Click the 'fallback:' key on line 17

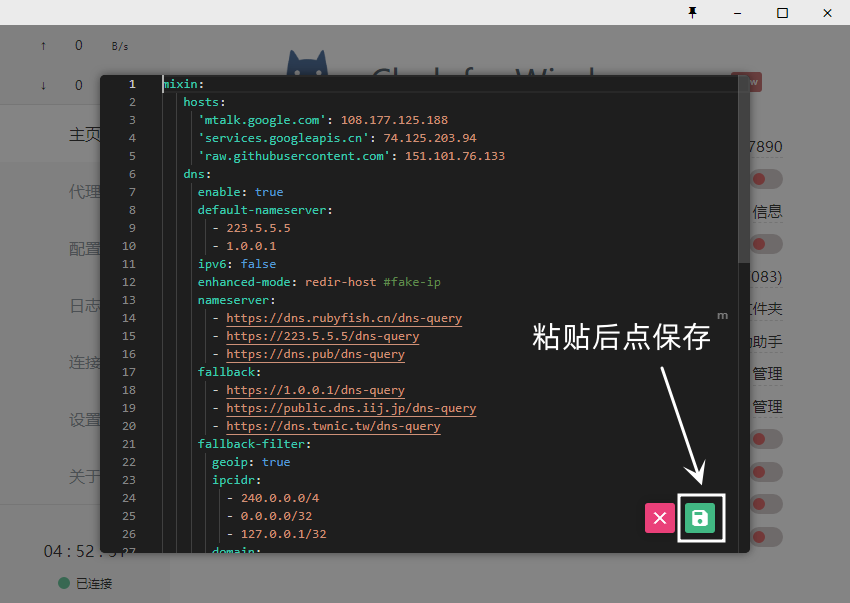pos(229,372)
